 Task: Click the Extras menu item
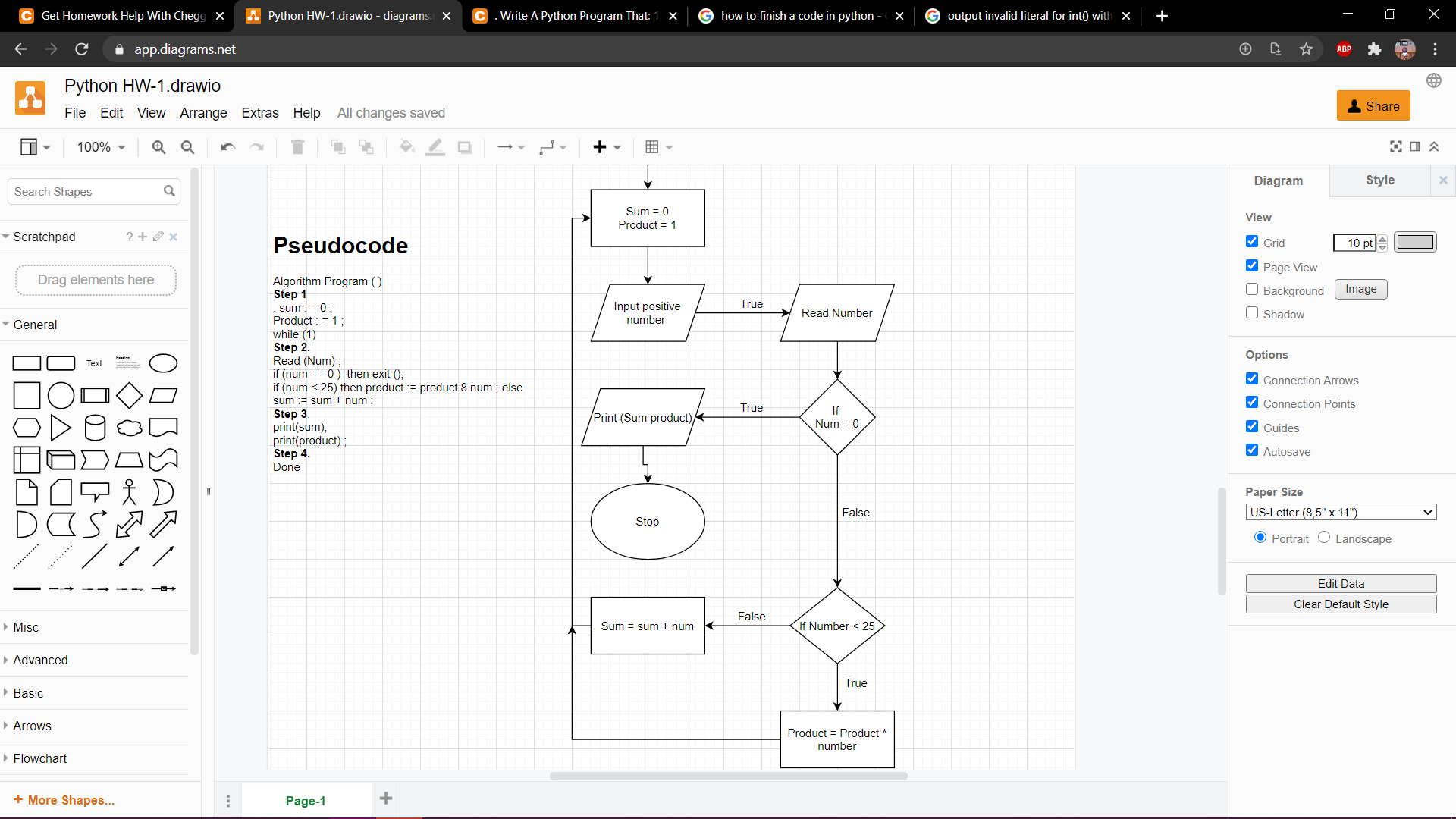pos(258,113)
